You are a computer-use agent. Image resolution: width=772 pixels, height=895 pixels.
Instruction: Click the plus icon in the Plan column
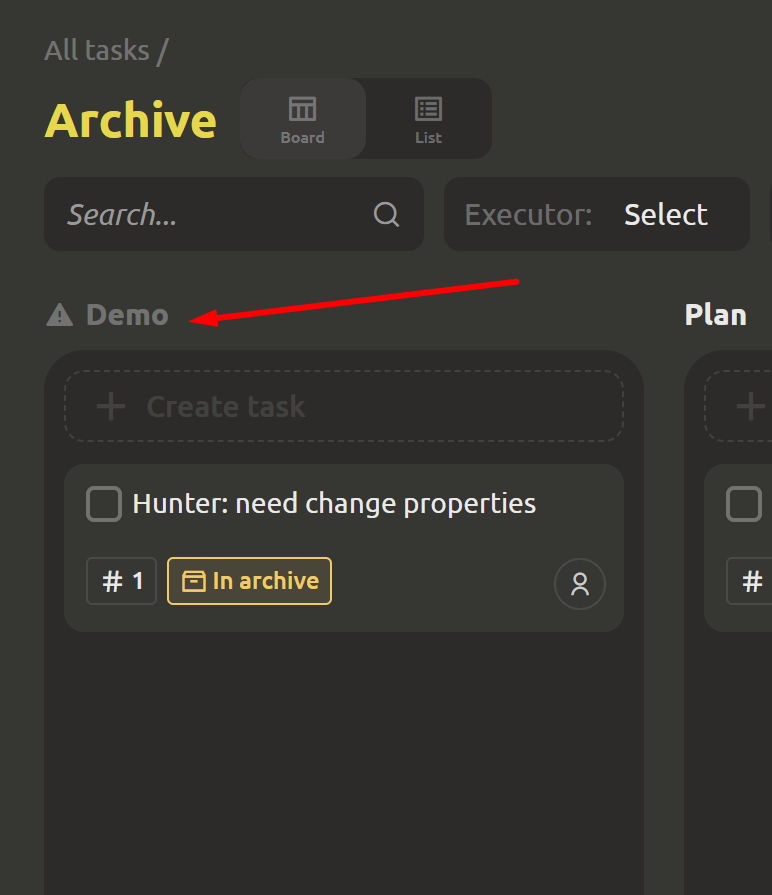(750, 406)
